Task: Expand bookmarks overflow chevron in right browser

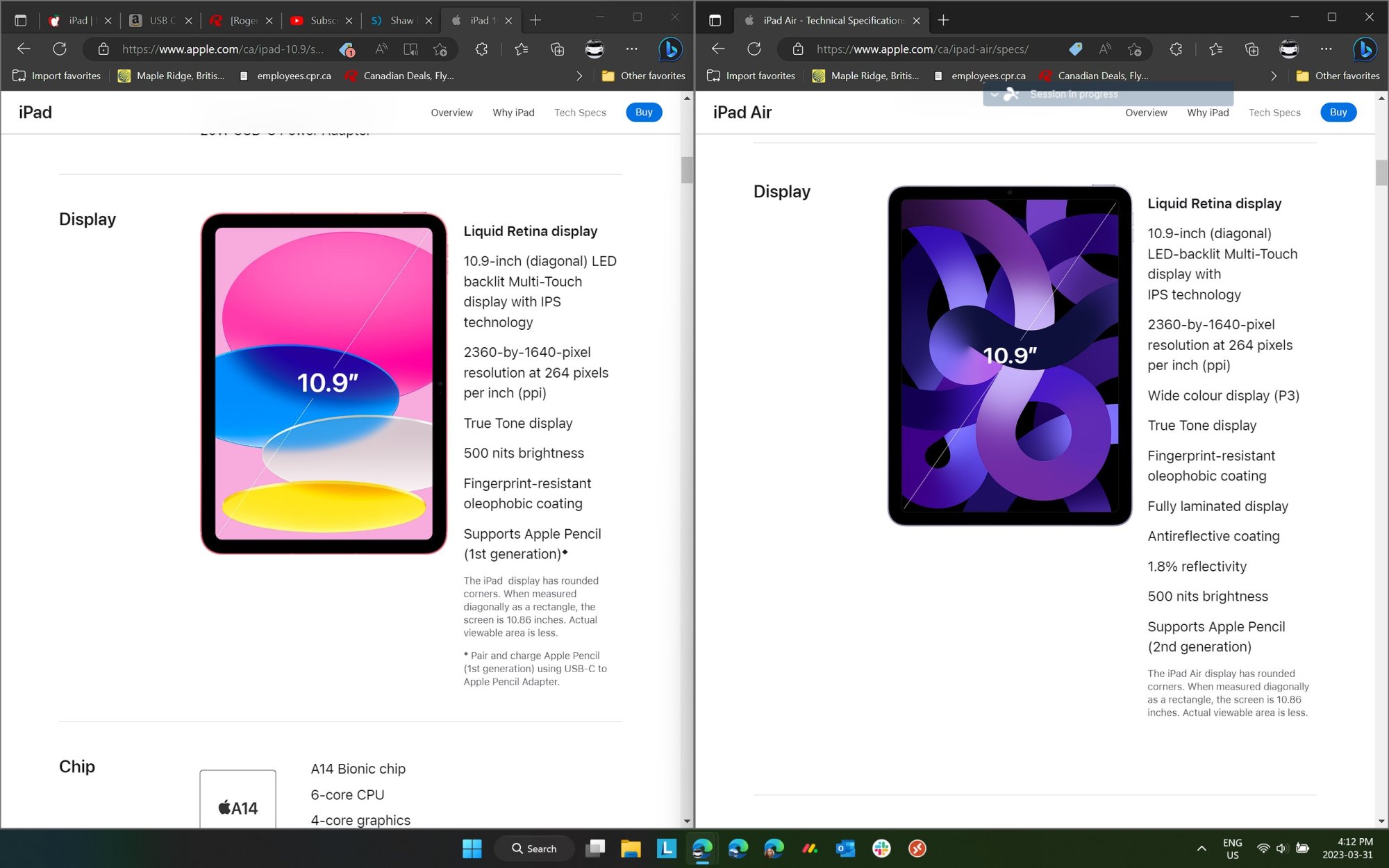Action: coord(1274,76)
